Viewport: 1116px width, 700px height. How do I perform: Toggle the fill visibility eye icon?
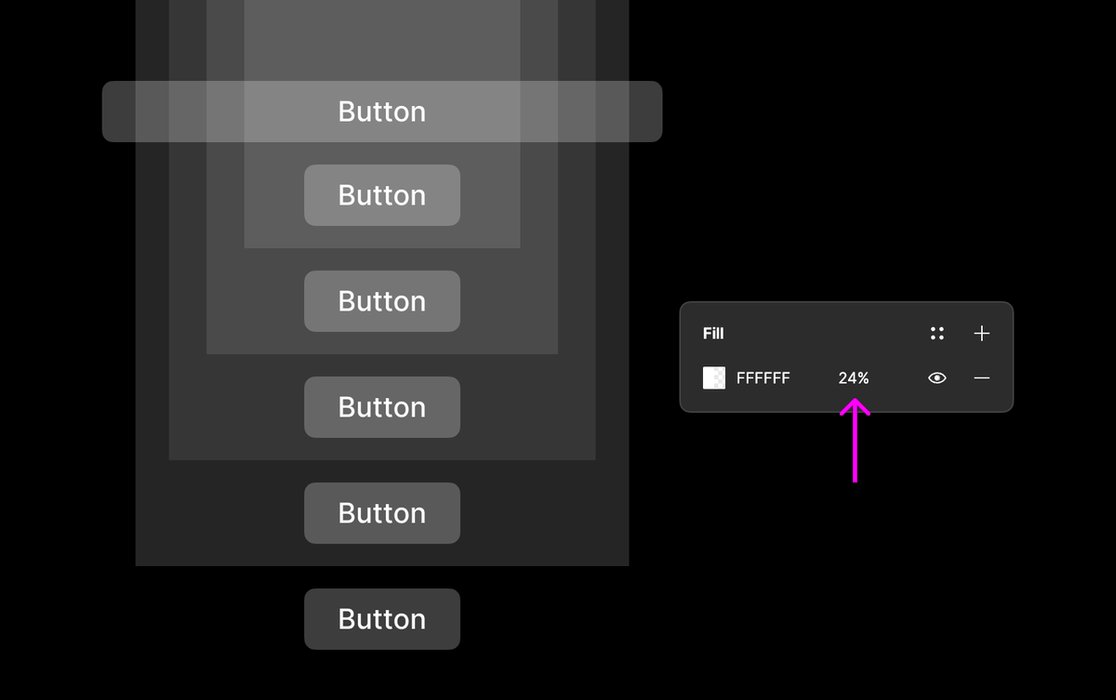[x=937, y=378]
